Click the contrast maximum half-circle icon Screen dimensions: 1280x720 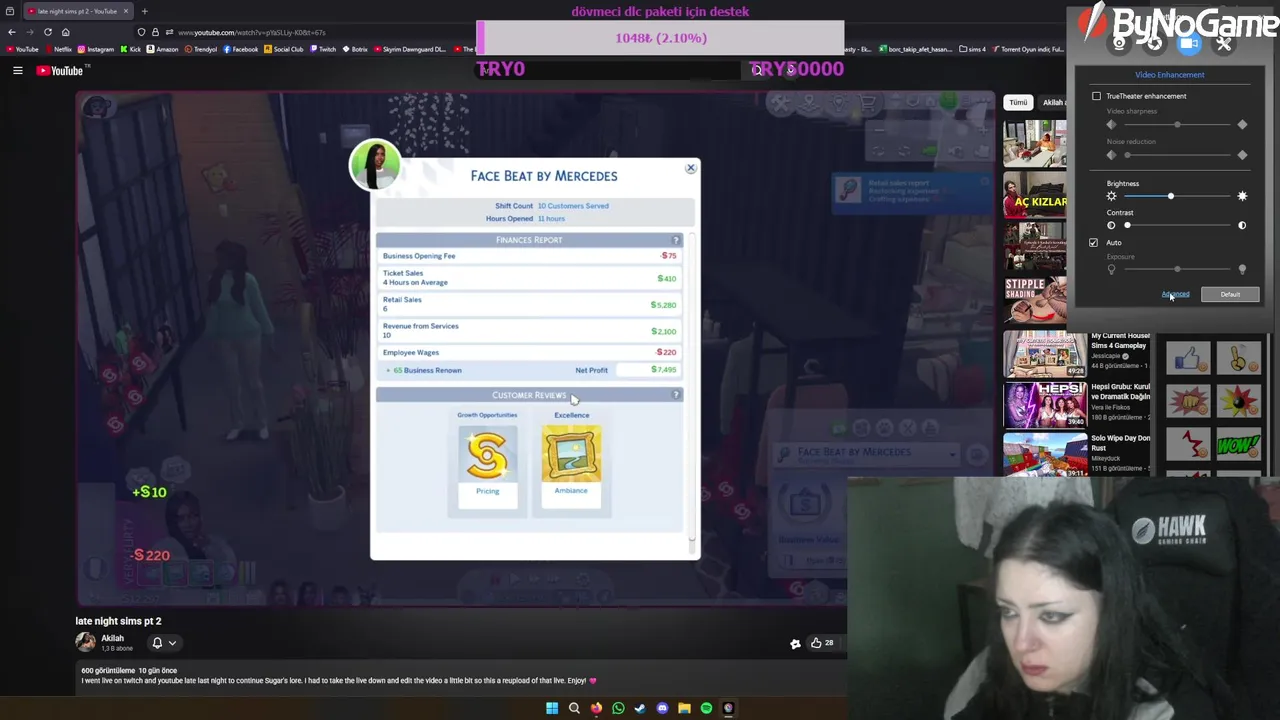pos(1242,225)
